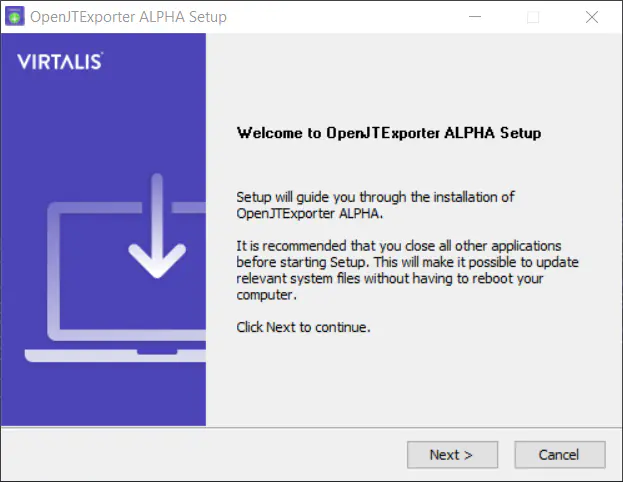Cancel the OpenJTExporter installation
The height and width of the screenshot is (482, 623).
click(560, 455)
